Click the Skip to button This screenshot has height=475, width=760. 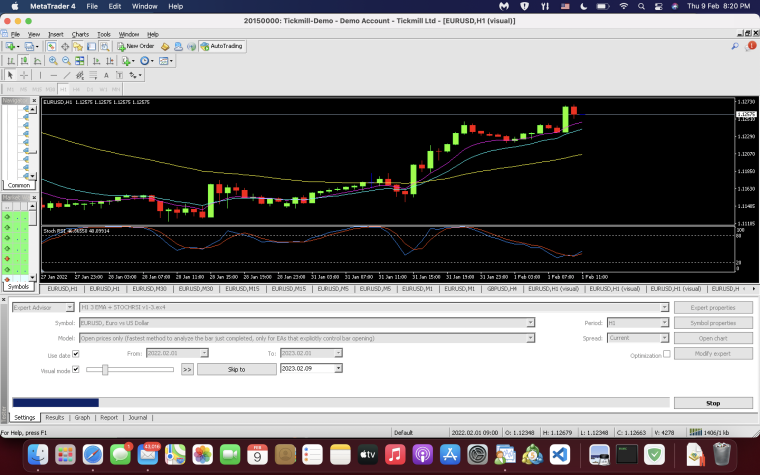[237, 369]
